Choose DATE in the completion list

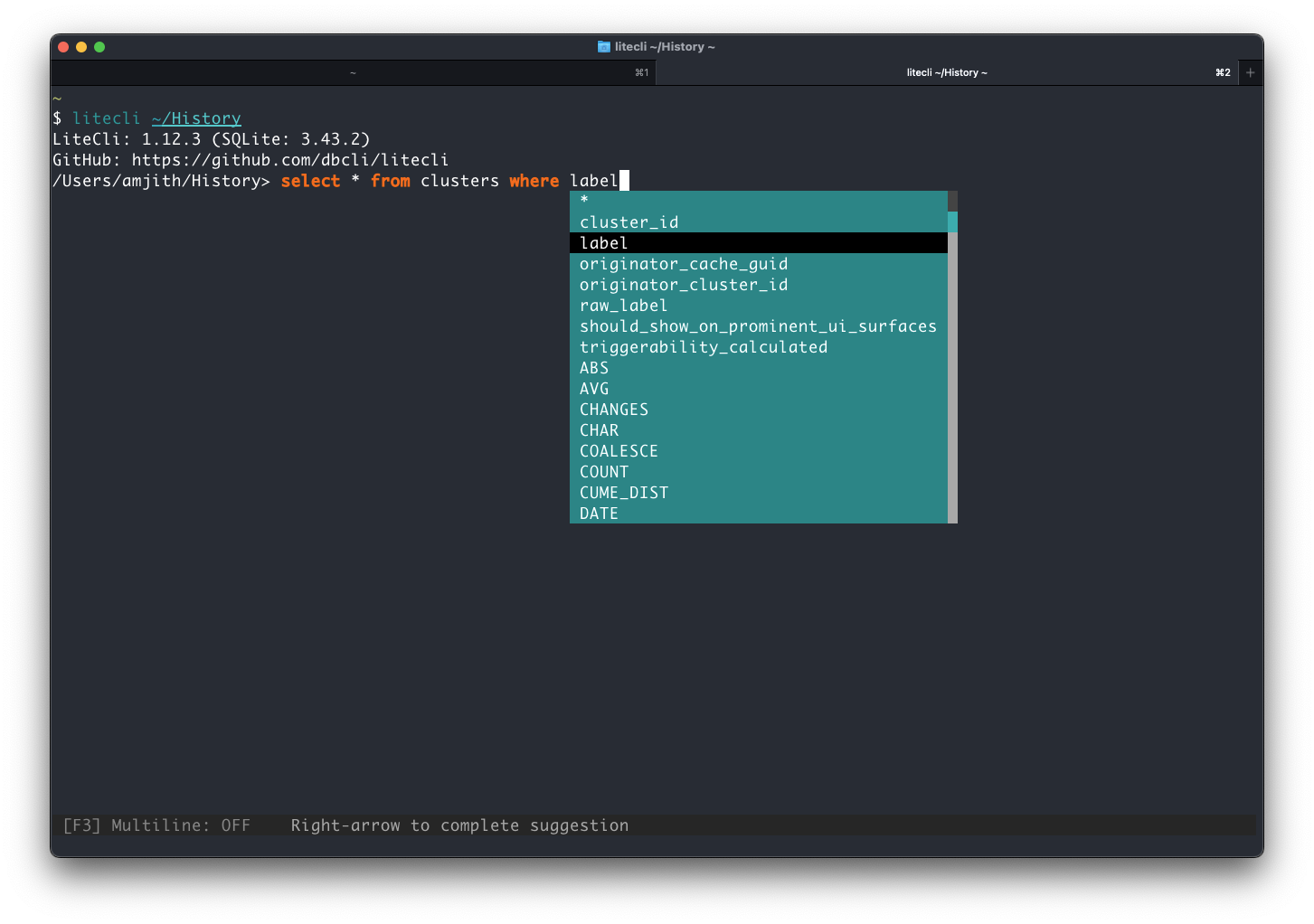coord(759,514)
